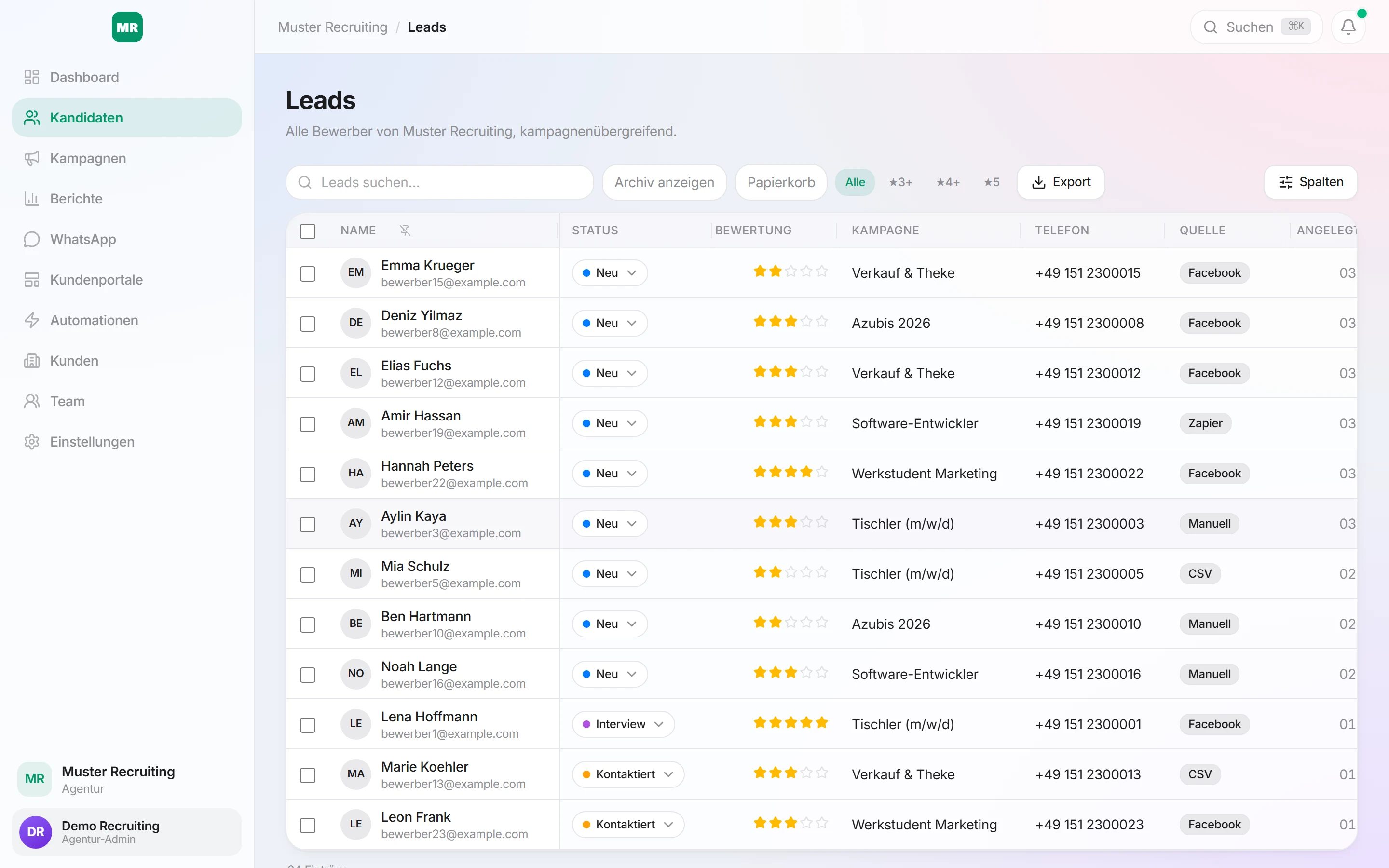Set Hannah Peters rating to fifth star

pyautogui.click(x=822, y=471)
